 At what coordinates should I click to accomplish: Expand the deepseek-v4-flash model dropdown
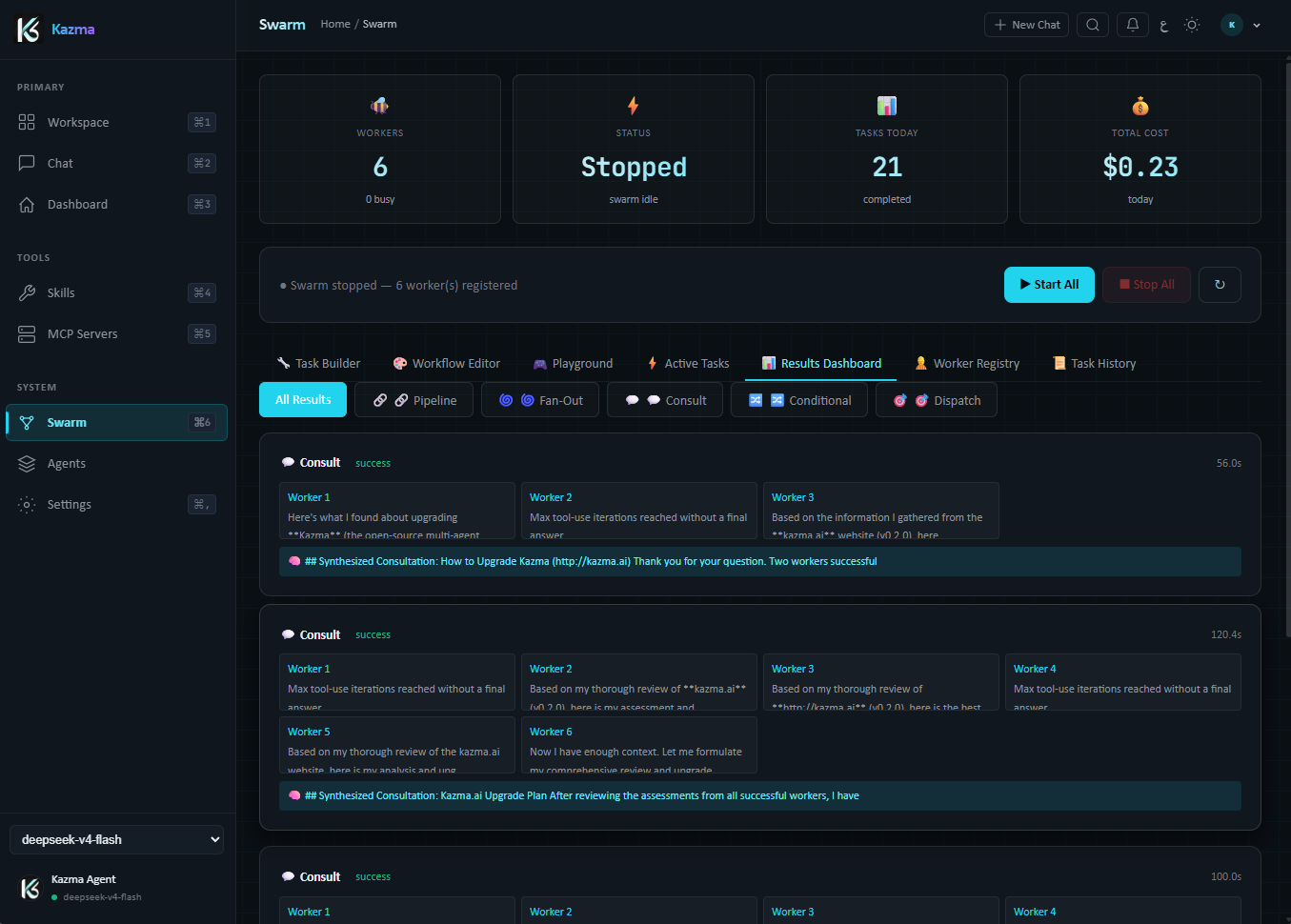pos(117,839)
